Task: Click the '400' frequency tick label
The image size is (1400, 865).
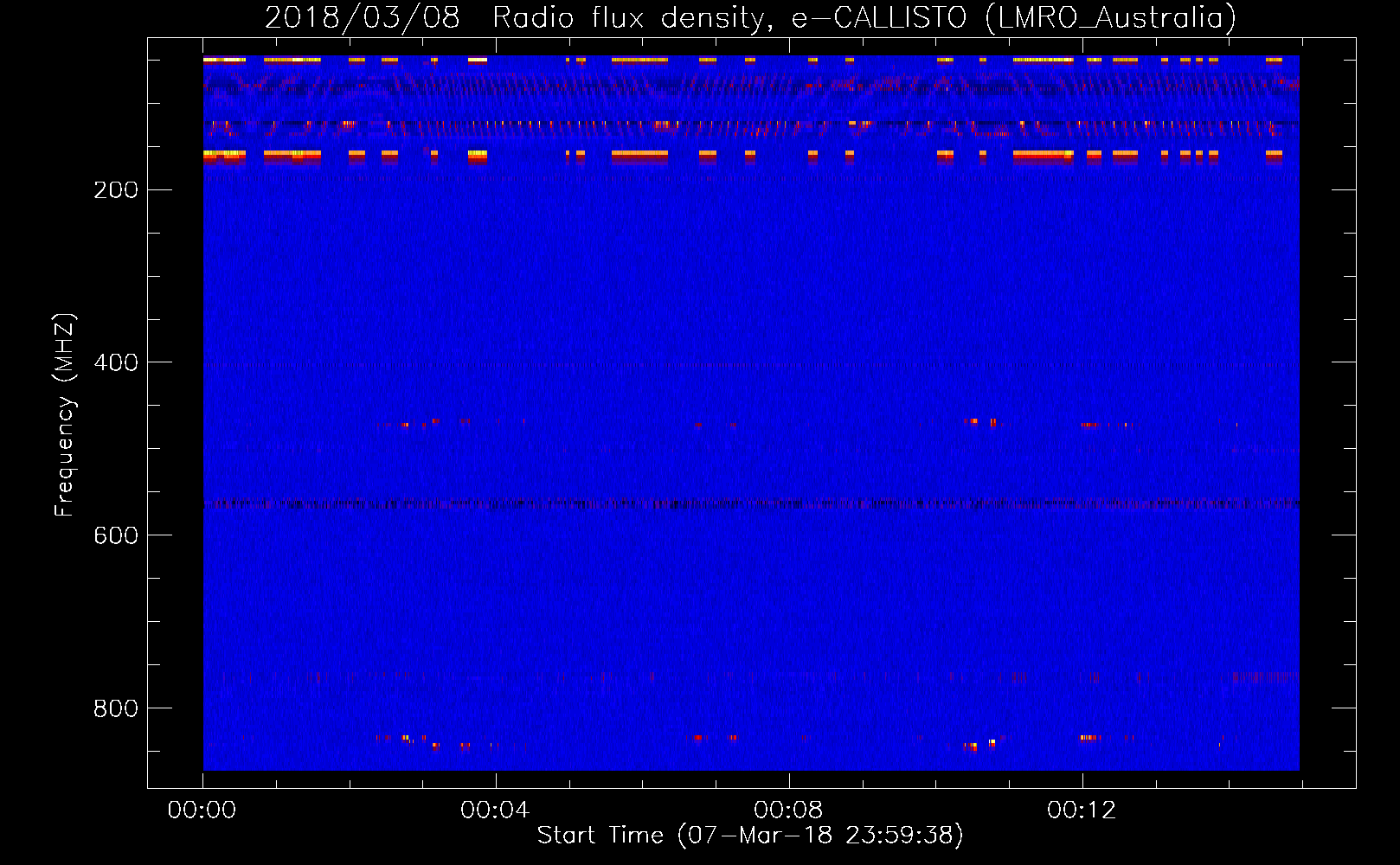Action: [x=116, y=363]
